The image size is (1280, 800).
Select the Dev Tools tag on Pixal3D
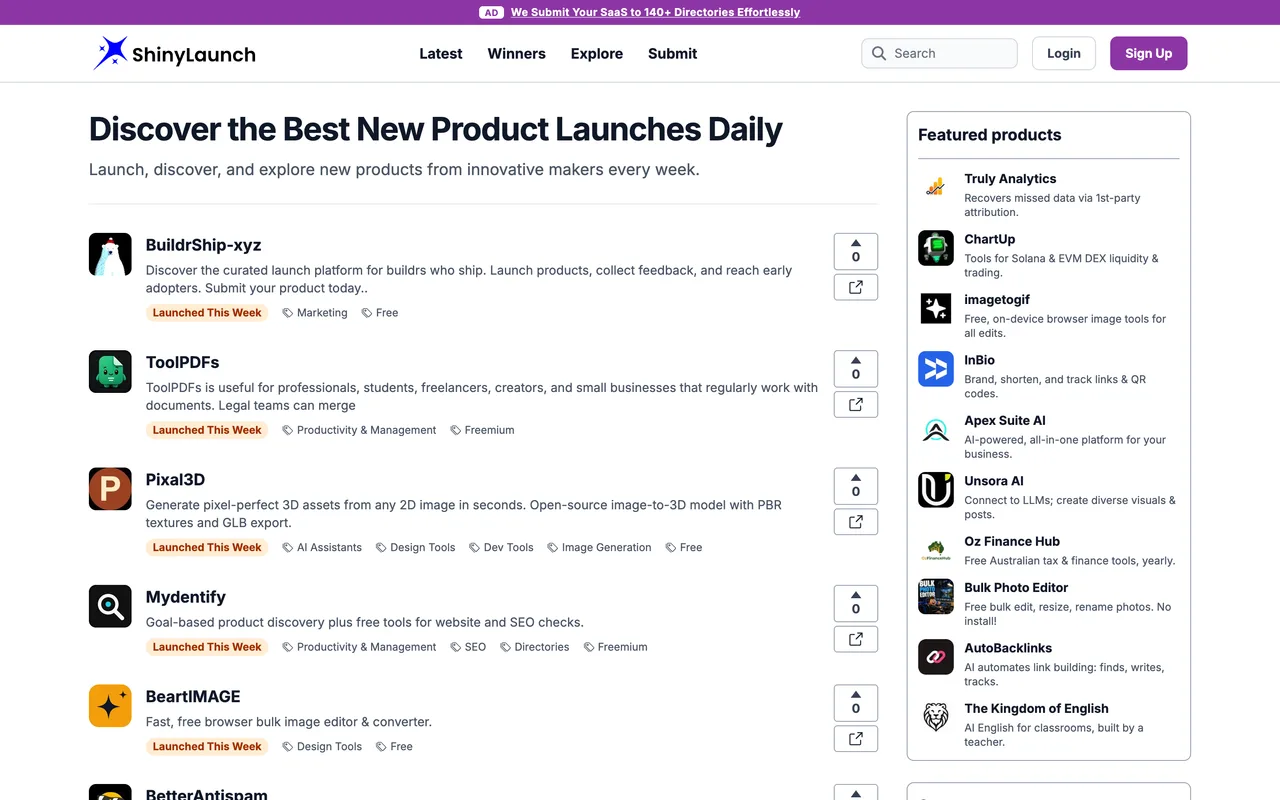[x=501, y=548]
